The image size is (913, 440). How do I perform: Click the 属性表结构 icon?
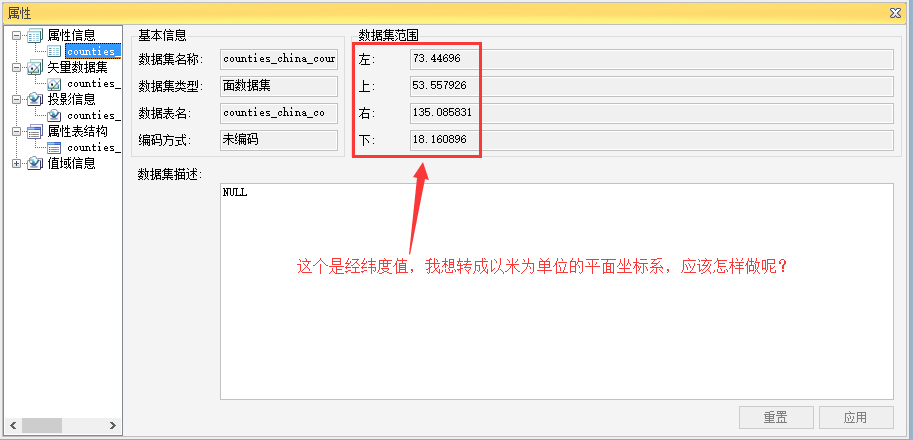pos(34,132)
